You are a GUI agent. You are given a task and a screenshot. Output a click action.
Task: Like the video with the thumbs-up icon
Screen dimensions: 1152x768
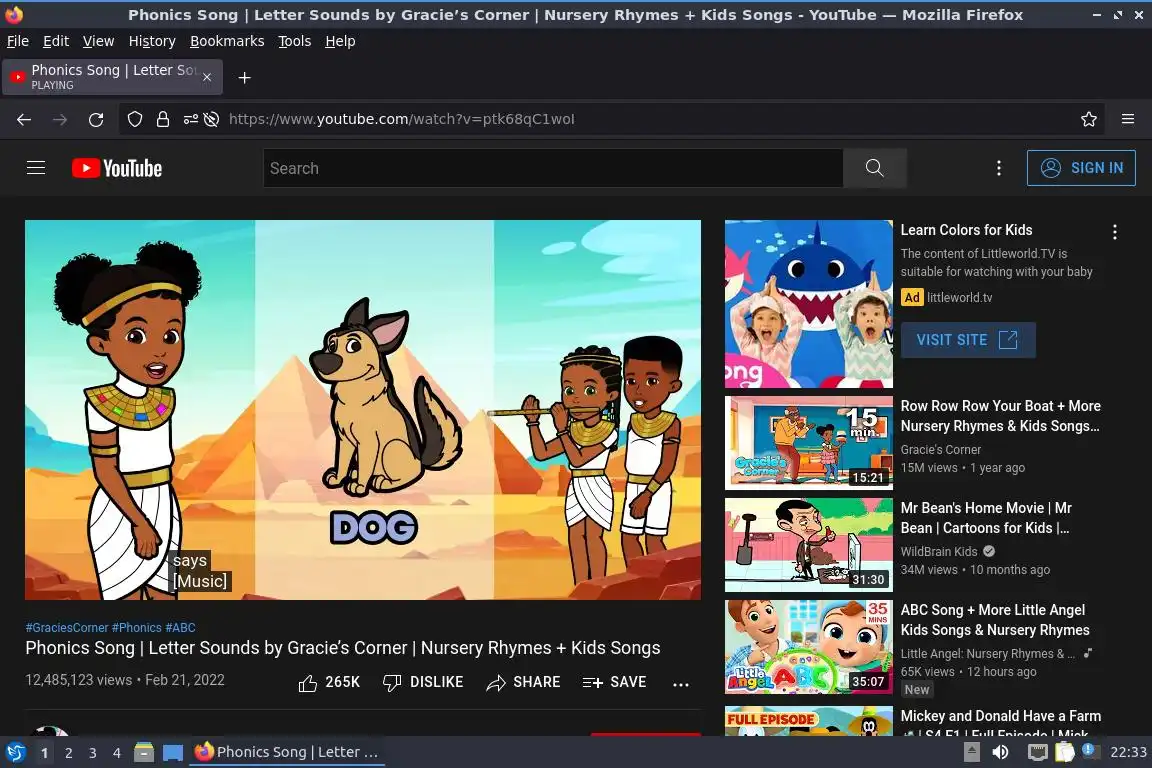(x=308, y=683)
